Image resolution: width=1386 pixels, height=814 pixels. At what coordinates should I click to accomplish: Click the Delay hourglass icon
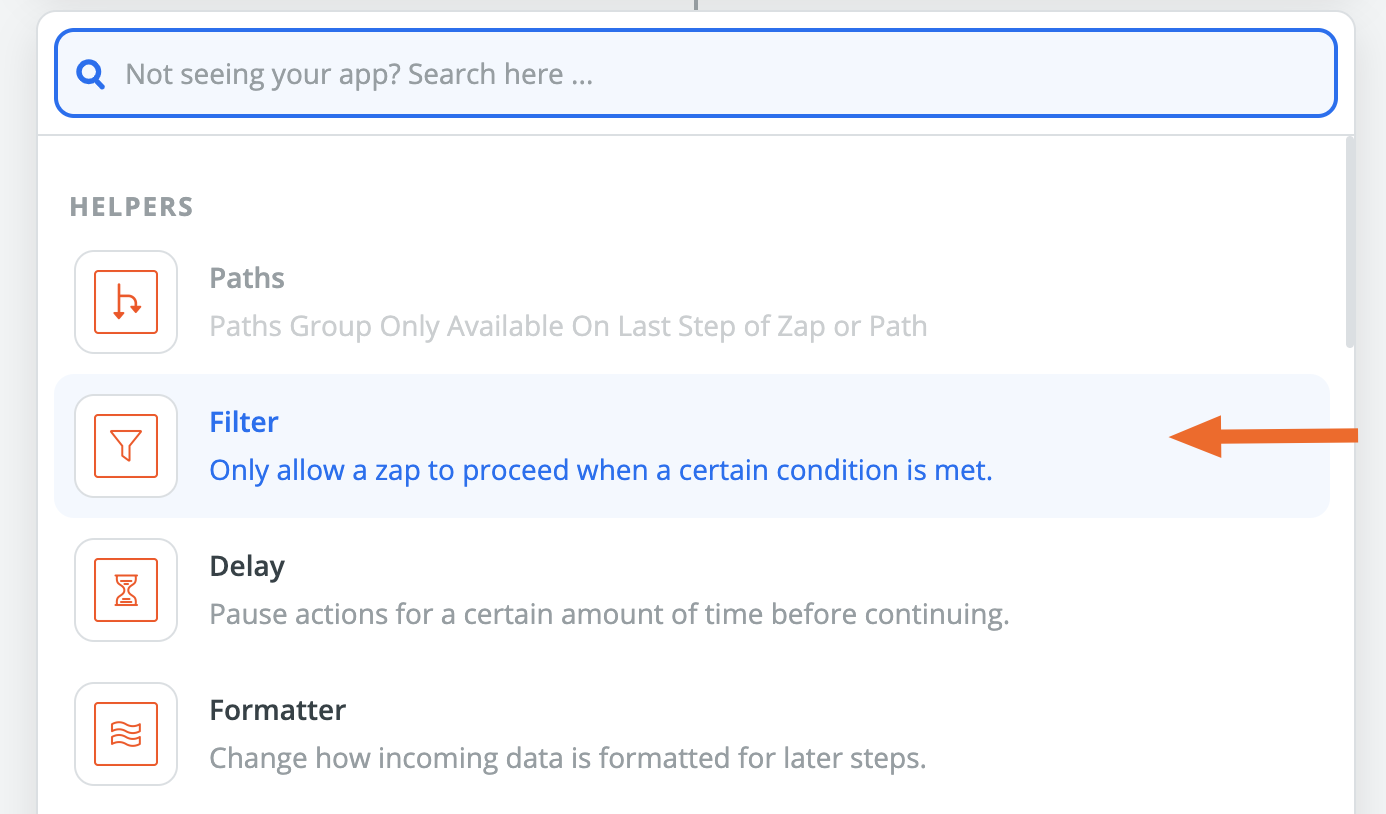click(126, 590)
